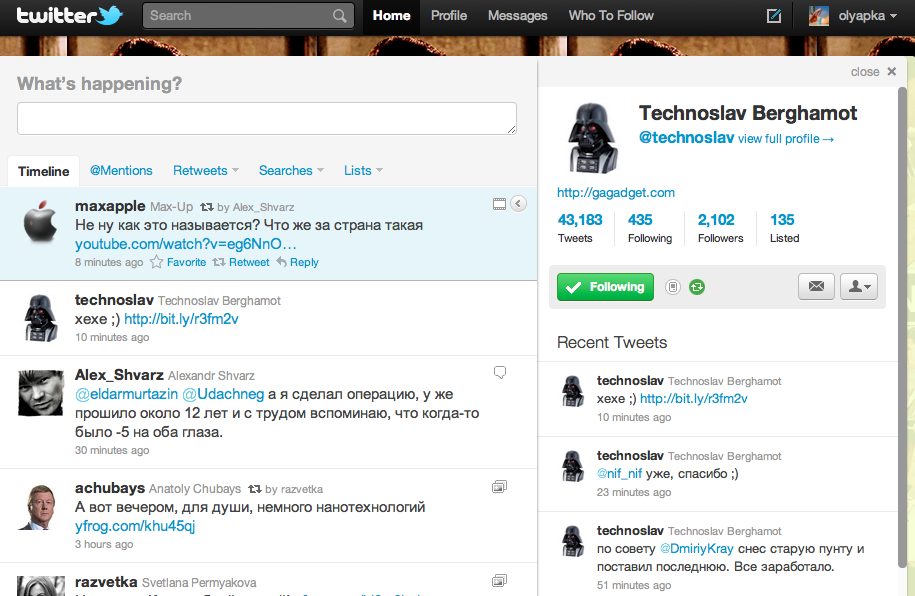View the 135 Listed count
The height and width of the screenshot is (596, 915).
click(x=784, y=228)
